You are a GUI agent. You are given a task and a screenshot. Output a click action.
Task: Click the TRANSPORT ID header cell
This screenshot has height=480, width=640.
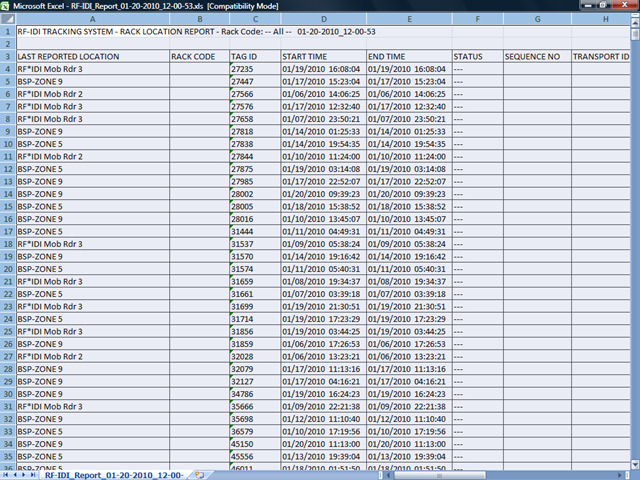[601, 56]
